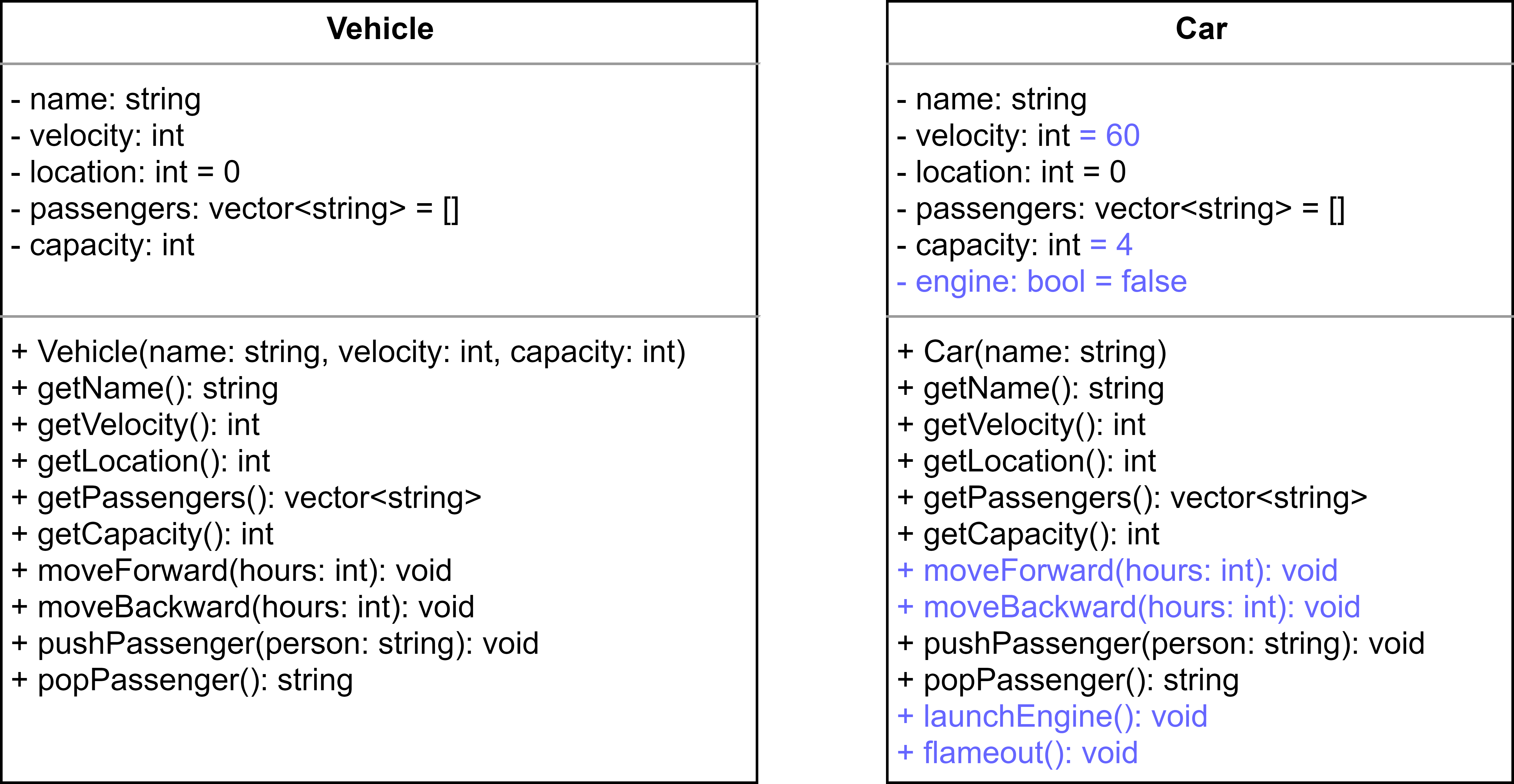
Task: Select the blue 'engine: bool = false' attribute
Action: [x=1042, y=282]
